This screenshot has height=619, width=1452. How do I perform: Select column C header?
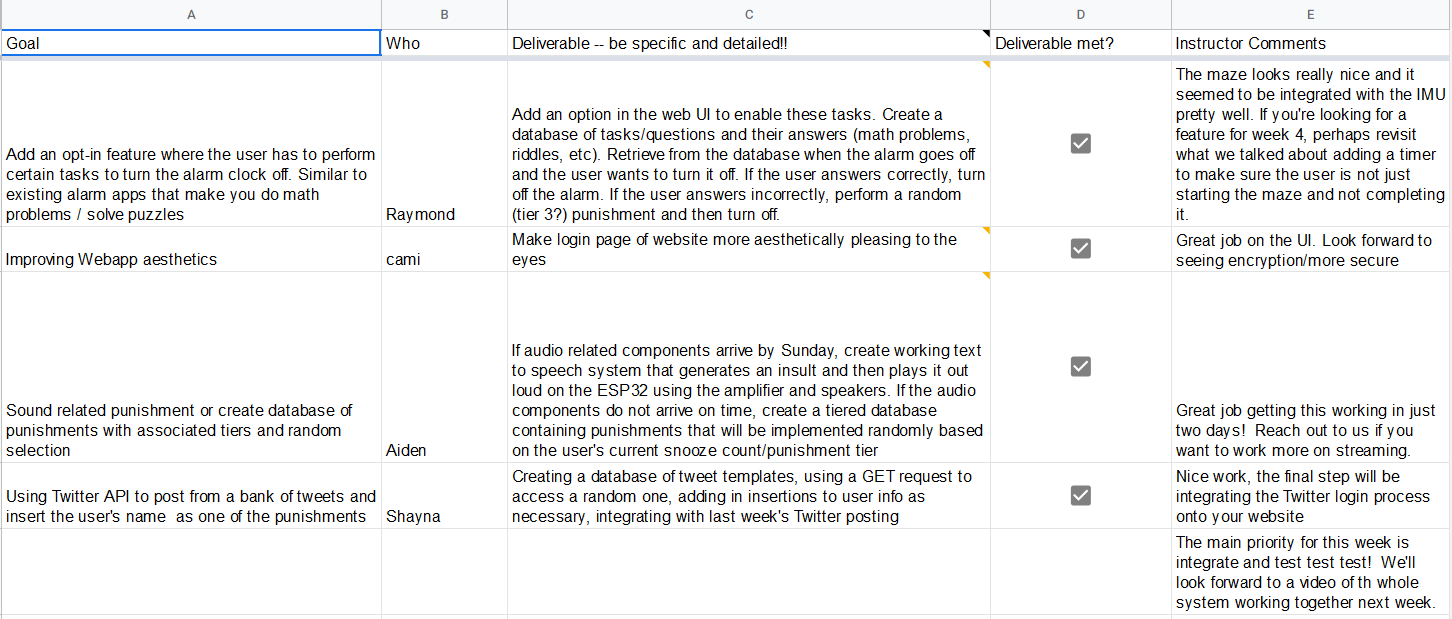[749, 14]
